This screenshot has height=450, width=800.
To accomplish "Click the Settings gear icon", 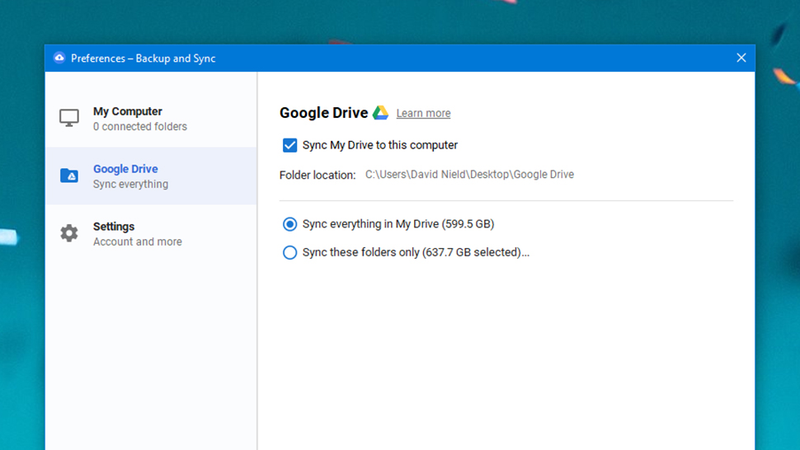I will tap(69, 233).
